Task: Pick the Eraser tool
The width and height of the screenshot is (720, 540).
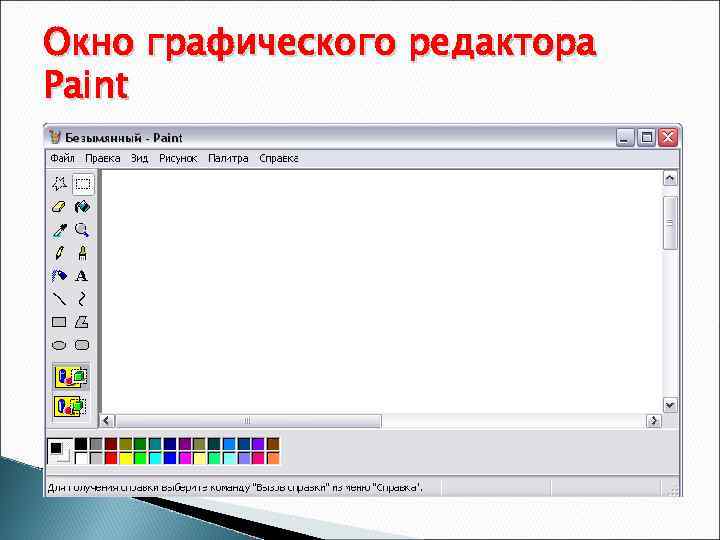Action: 59,207
